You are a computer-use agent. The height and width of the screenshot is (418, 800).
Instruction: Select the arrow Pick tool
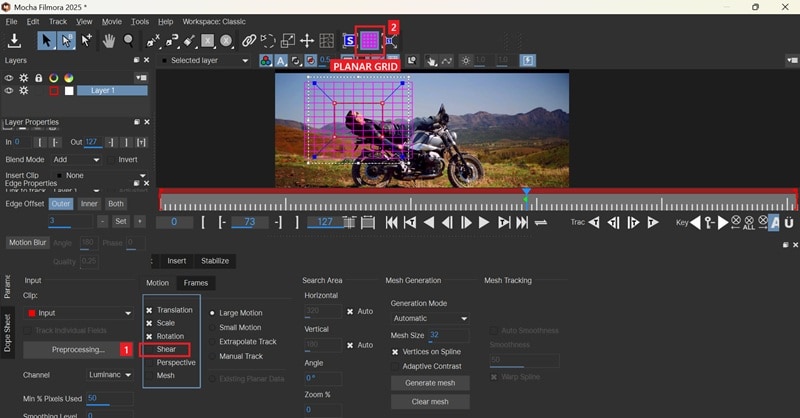[46, 40]
